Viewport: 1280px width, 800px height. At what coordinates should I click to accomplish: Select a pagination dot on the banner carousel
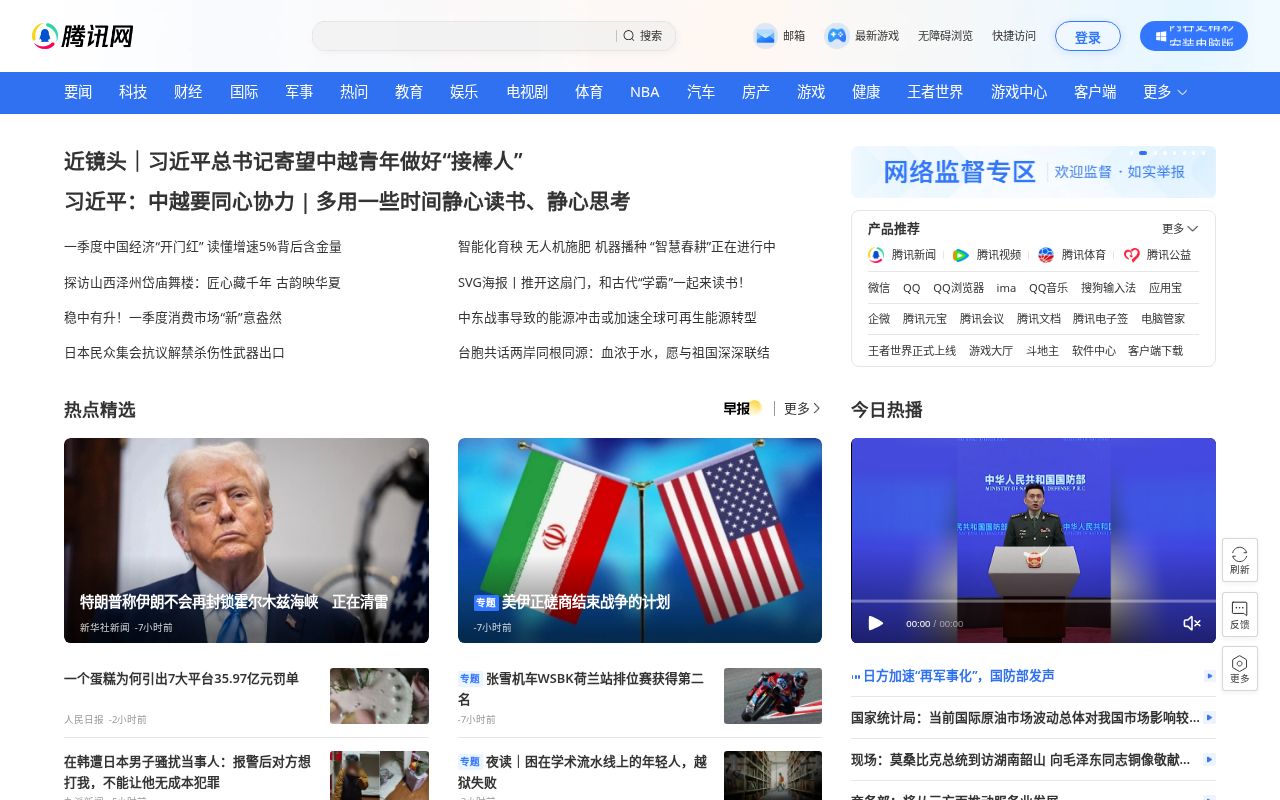point(1143,152)
